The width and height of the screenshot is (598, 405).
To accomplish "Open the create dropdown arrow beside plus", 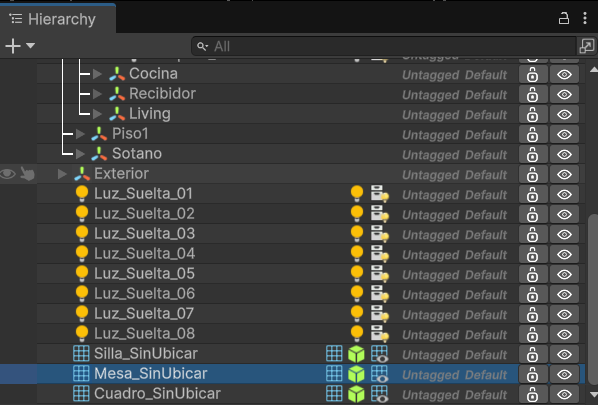I will tap(31, 46).
